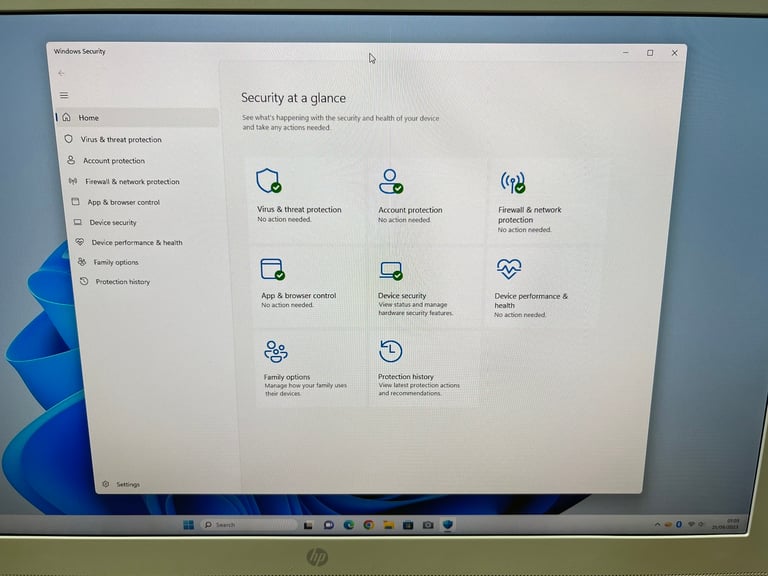Click the antenna icon beside Firewall & network protection
This screenshot has height=576, width=768.
tap(73, 181)
